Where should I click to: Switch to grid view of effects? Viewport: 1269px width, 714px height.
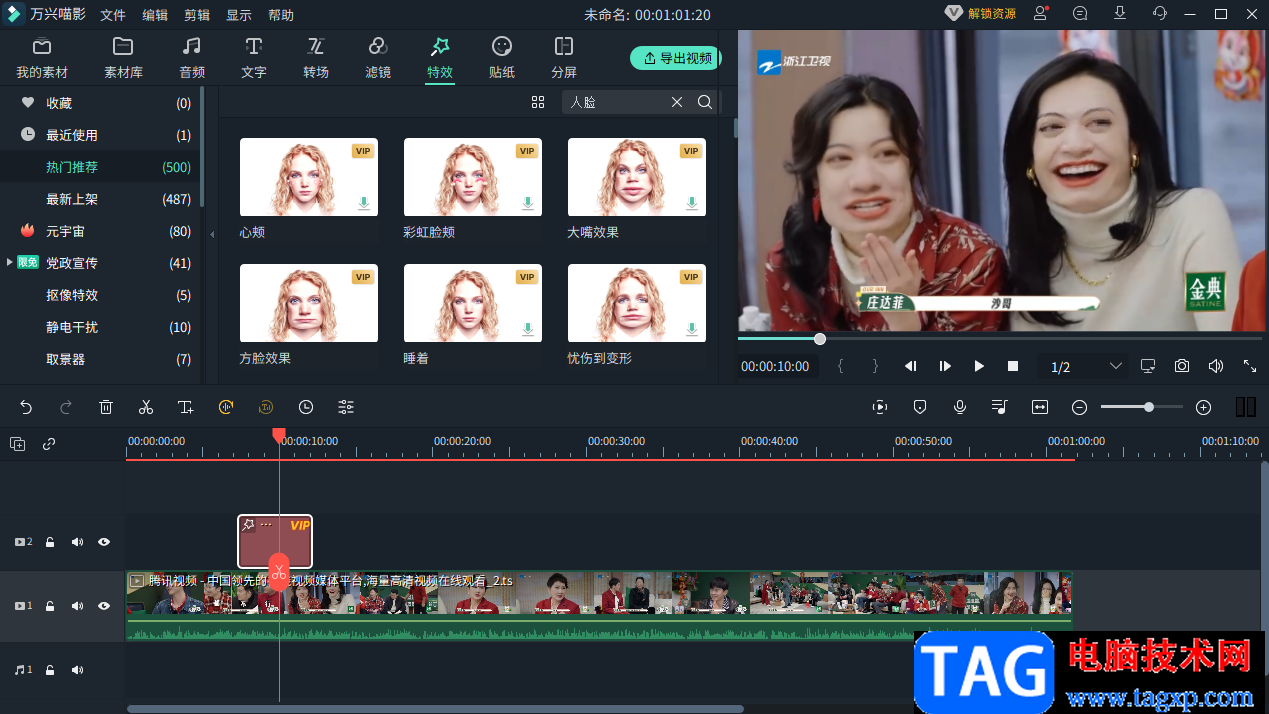[x=538, y=102]
